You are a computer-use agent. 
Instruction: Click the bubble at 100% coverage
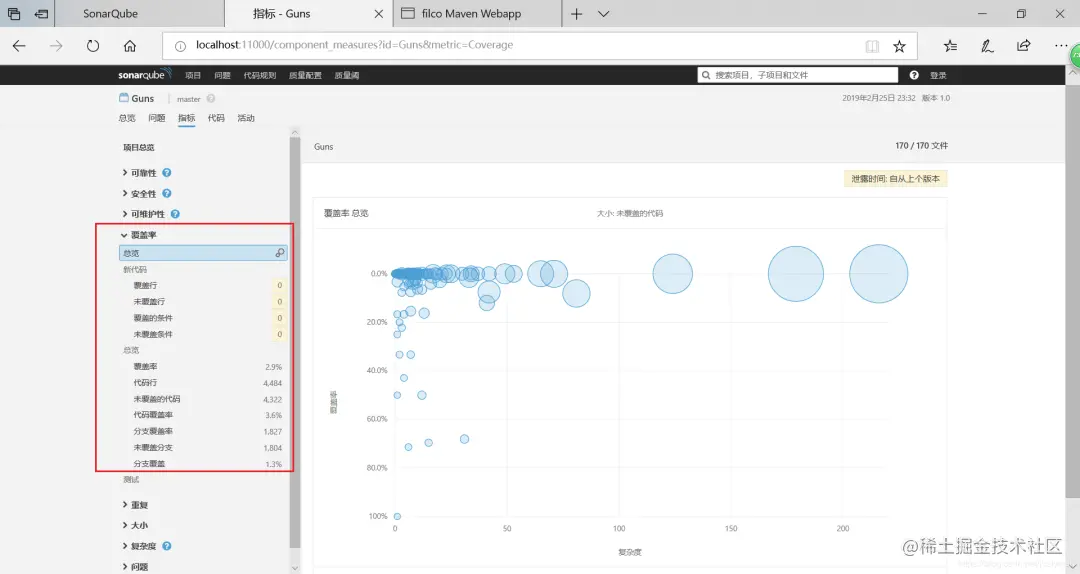(x=397, y=516)
